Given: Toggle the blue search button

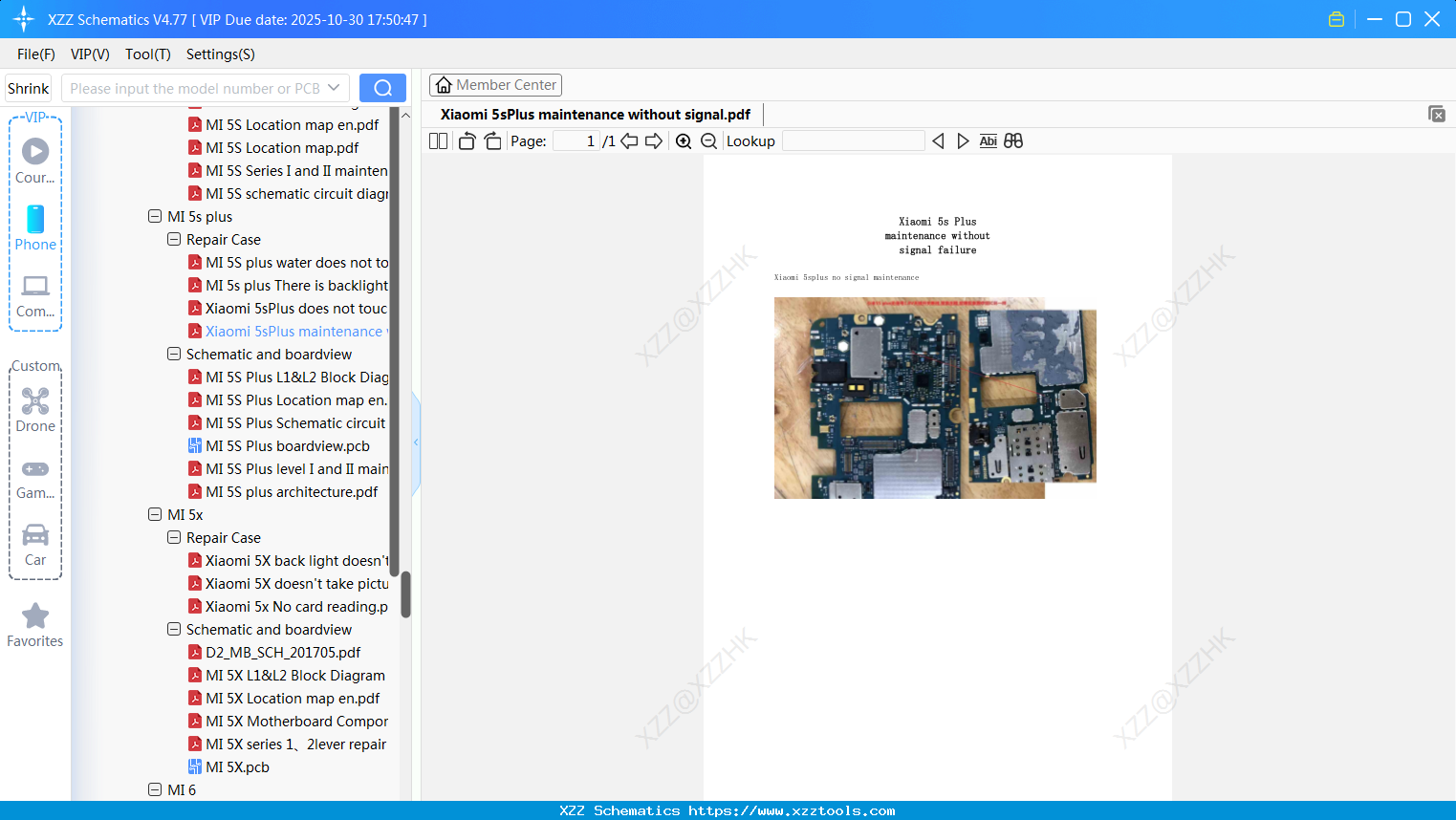Looking at the screenshot, I should (382, 87).
